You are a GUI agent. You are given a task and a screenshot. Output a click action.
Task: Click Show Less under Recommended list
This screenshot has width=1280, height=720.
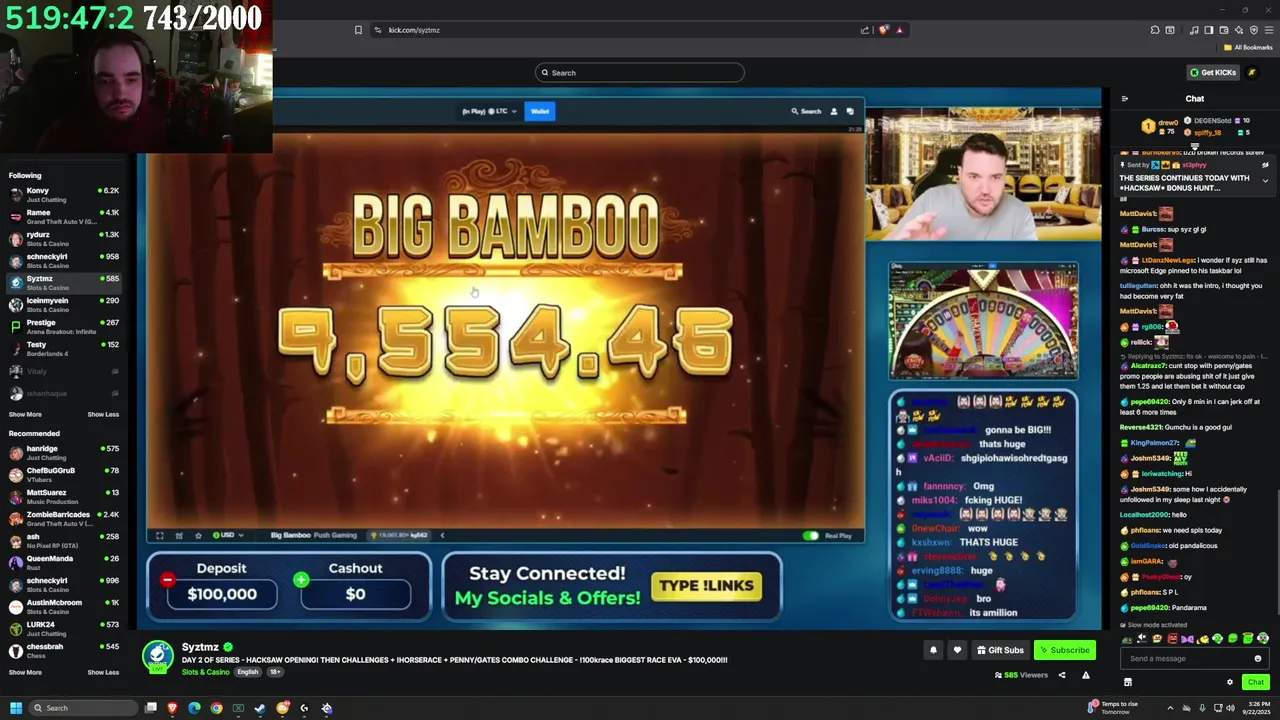pos(103,672)
